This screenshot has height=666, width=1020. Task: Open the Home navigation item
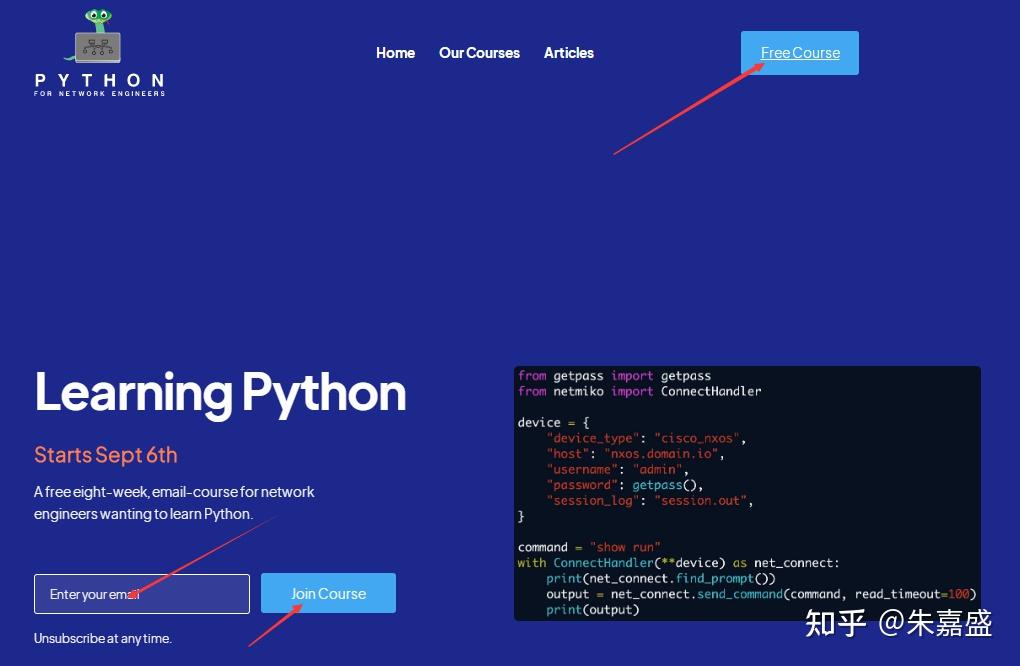(395, 53)
